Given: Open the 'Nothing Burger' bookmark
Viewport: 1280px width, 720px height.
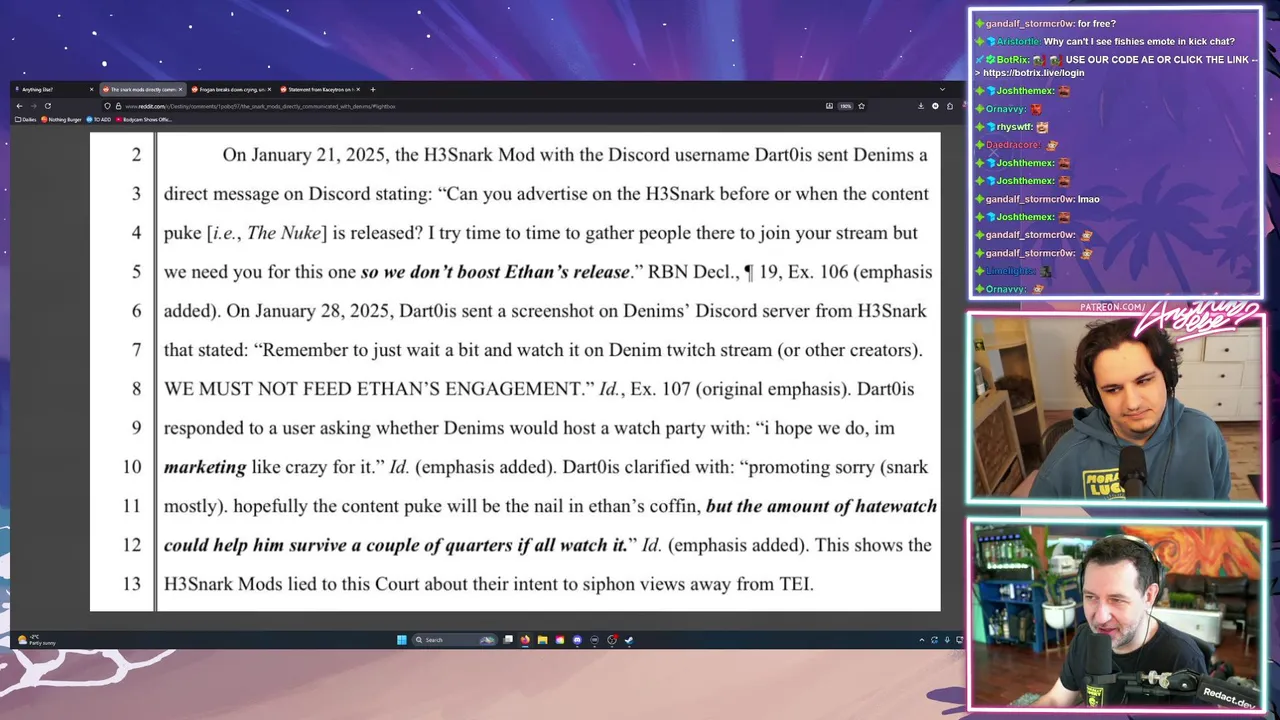Looking at the screenshot, I should [x=62, y=119].
